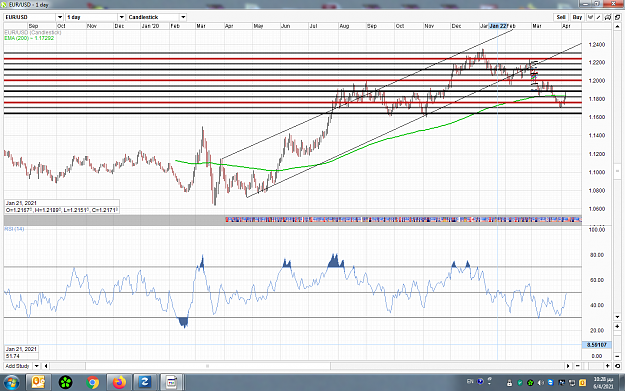Click the EMA (200) indicator label
625x391 pixels.
point(29,38)
